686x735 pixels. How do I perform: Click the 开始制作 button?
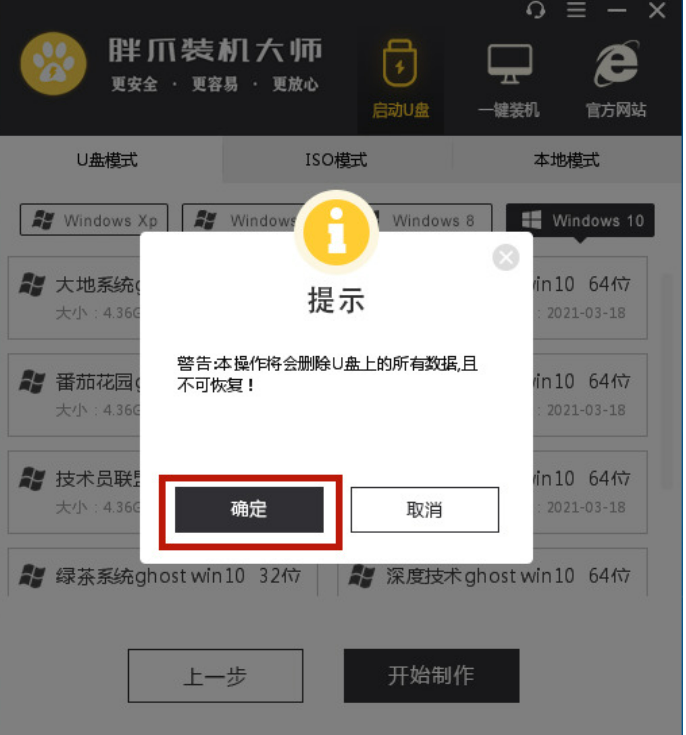click(431, 675)
